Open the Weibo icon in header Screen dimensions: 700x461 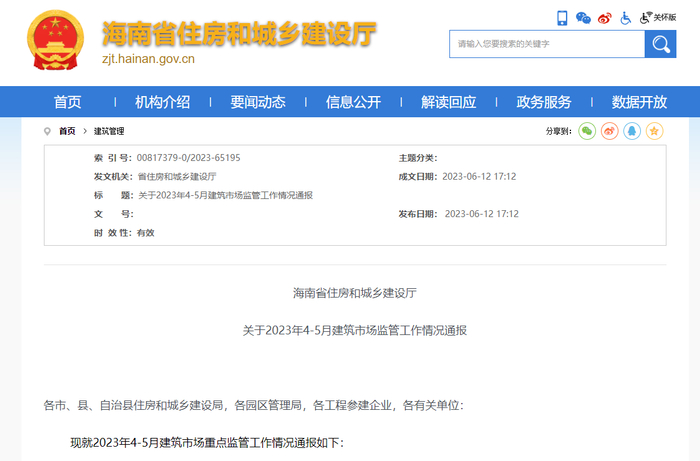604,18
